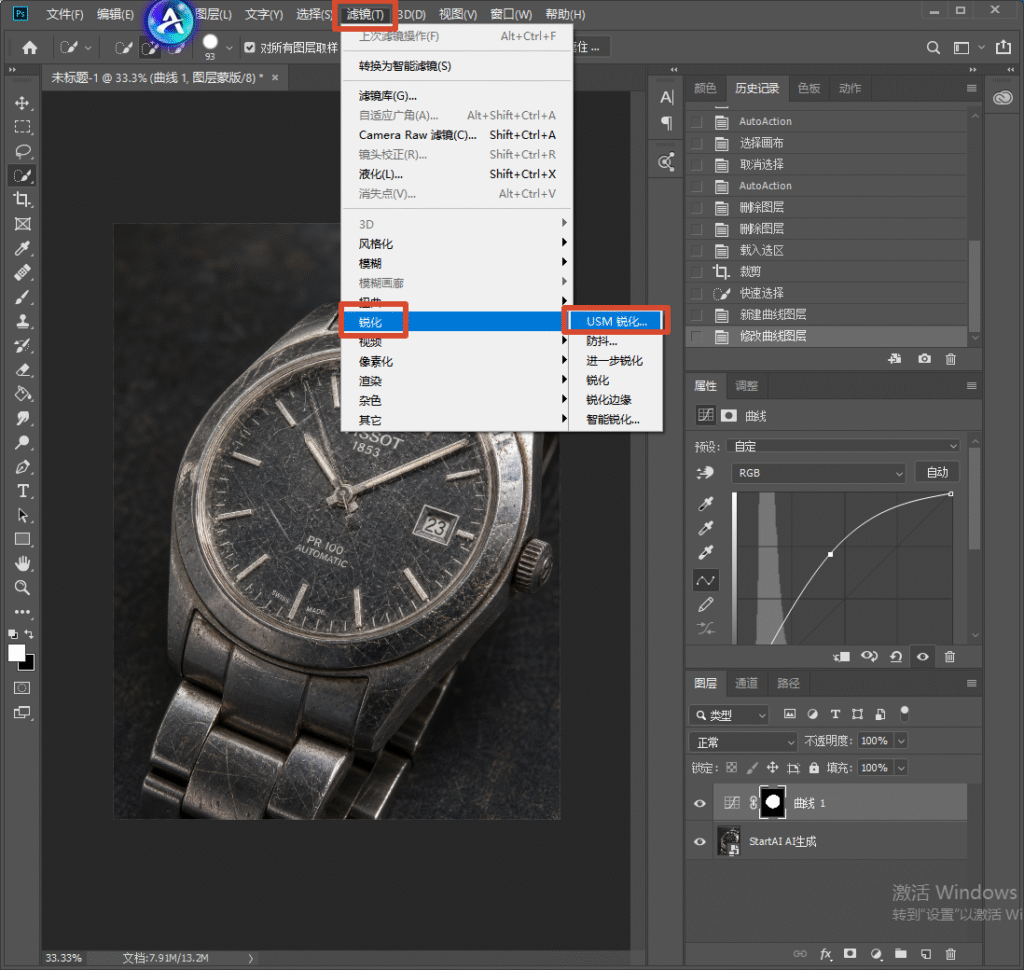Image resolution: width=1024 pixels, height=970 pixels.
Task: Delete the current history state with trash icon
Action: [951, 359]
